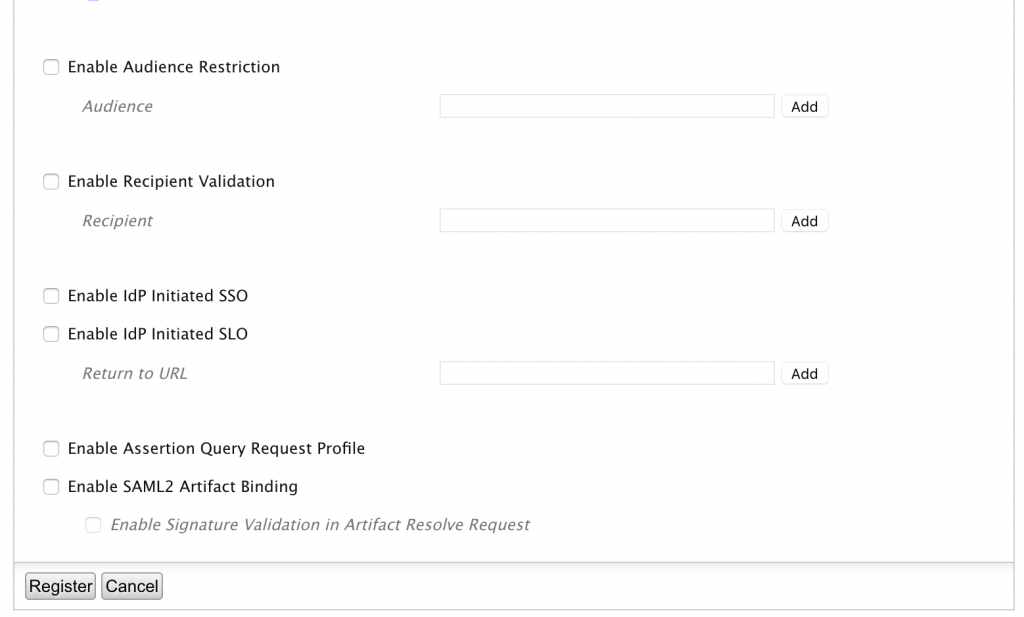The width and height of the screenshot is (1024, 617).
Task: Select the Return to URL text field
Action: [x=607, y=374]
